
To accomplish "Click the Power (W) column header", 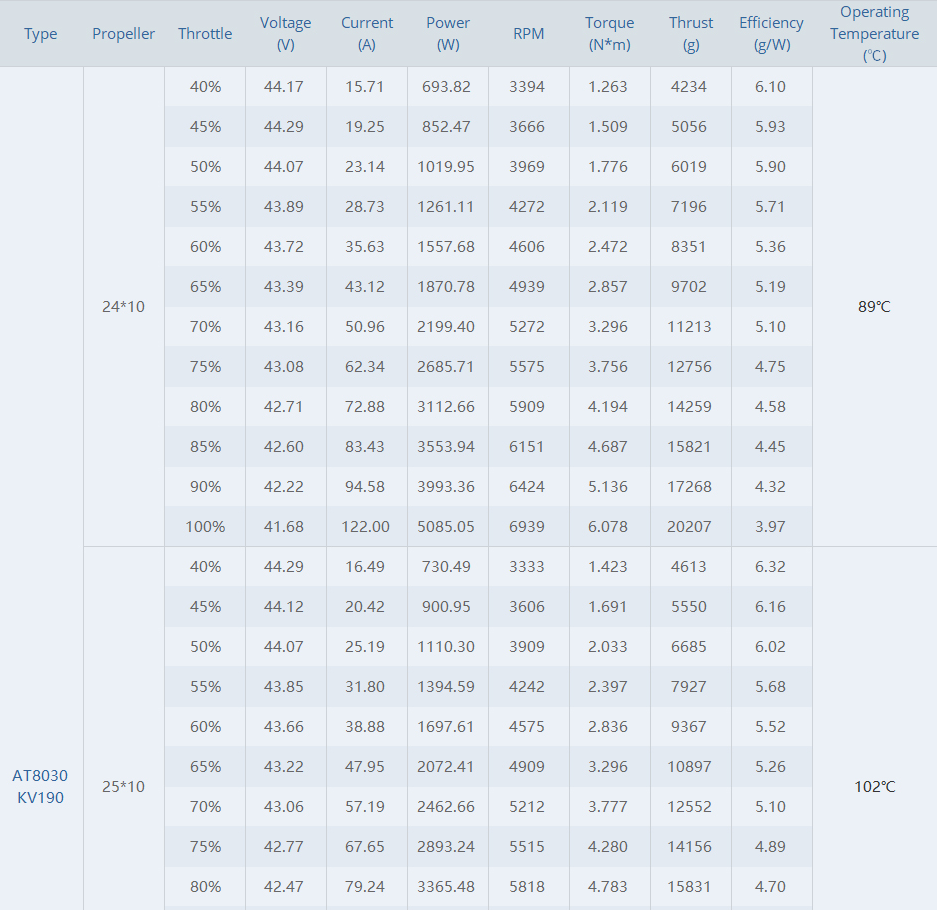I will [448, 33].
